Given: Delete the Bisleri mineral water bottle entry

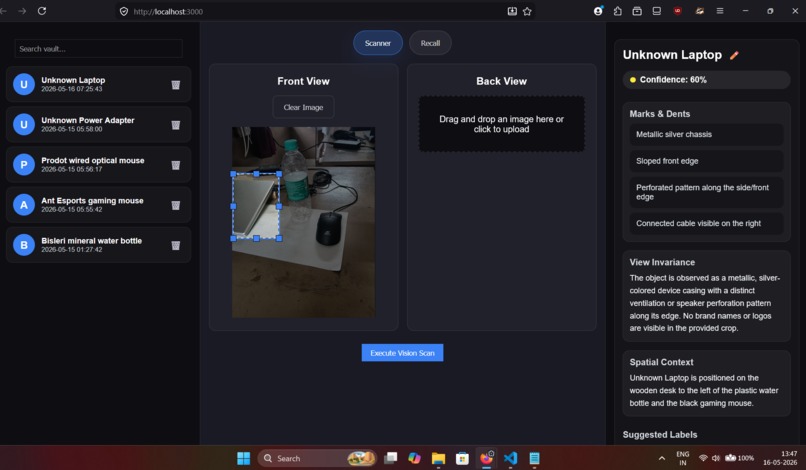Looking at the screenshot, I should coord(176,245).
